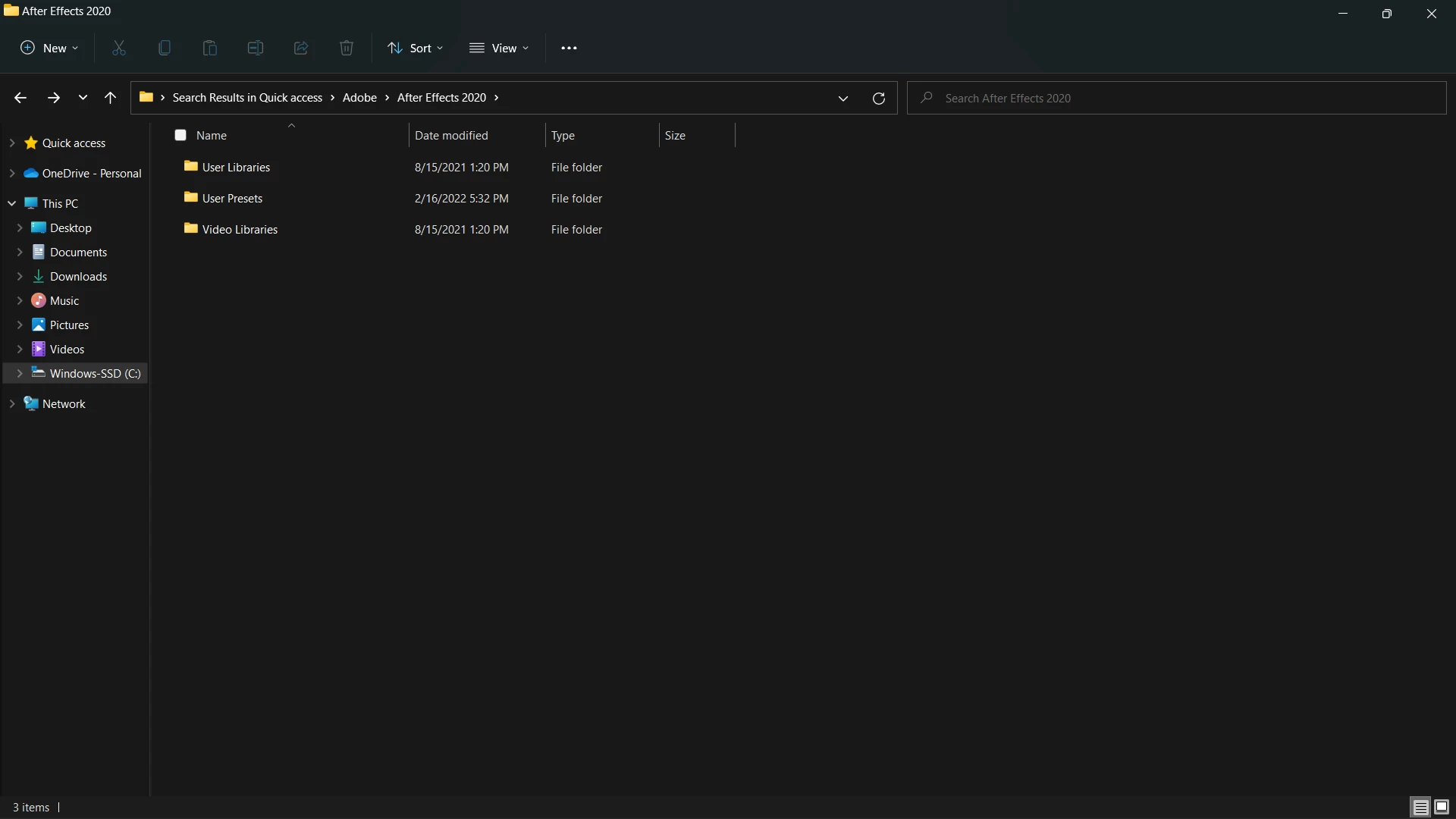The height and width of the screenshot is (819, 1456).
Task: Switch to details list view icon
Action: click(x=1420, y=807)
